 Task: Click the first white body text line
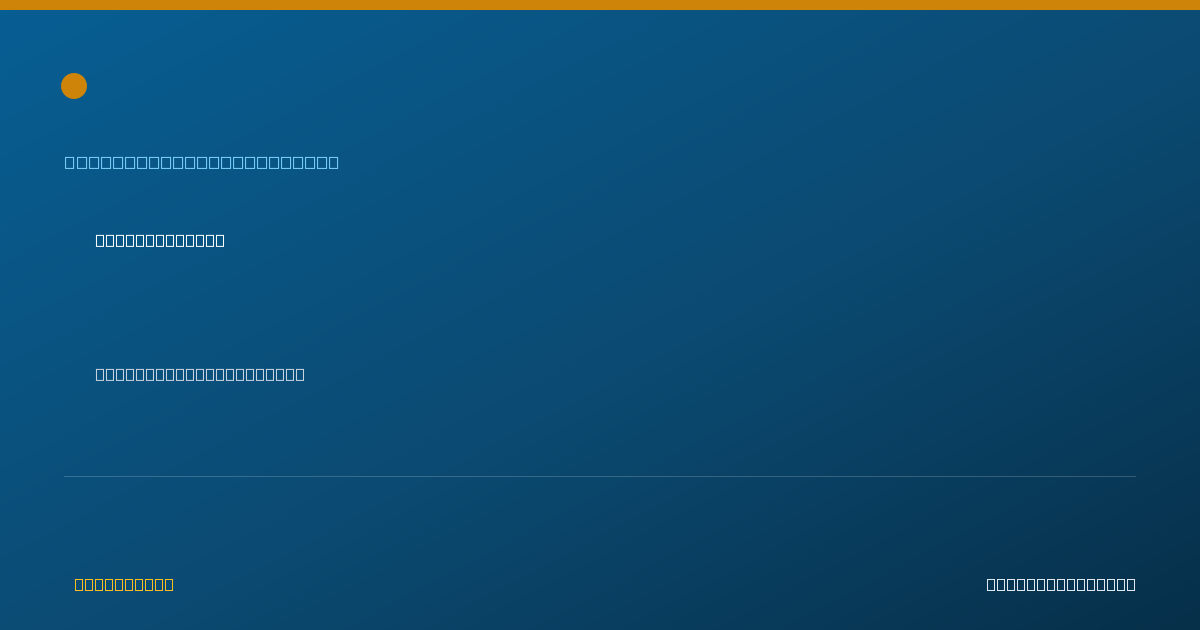[160, 240]
